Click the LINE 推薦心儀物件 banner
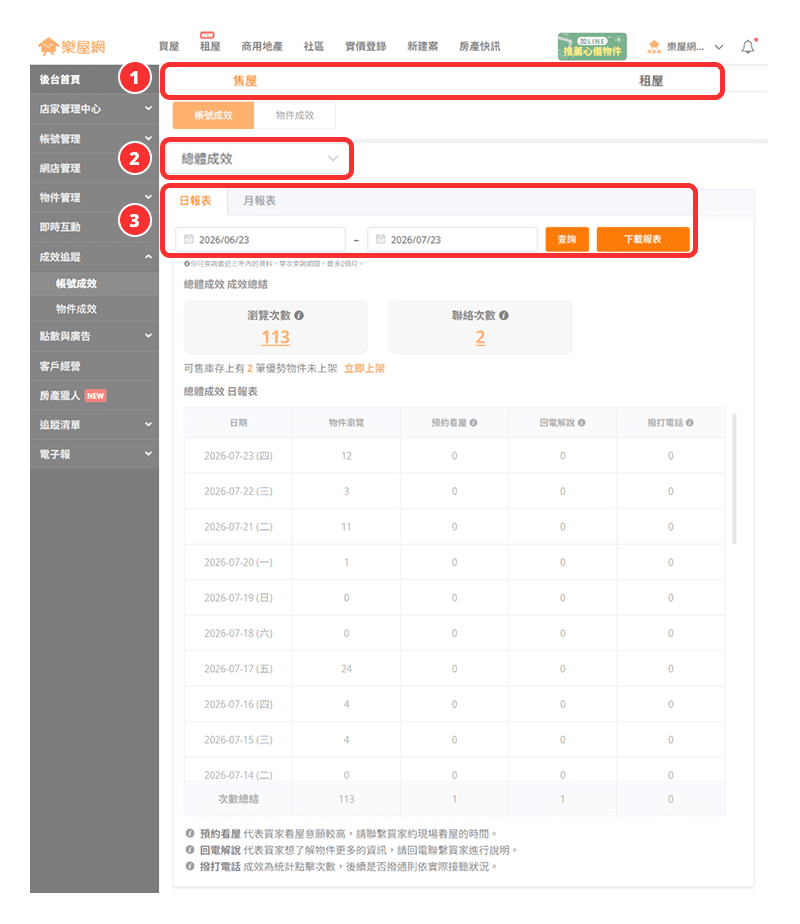Image resolution: width=800 pixels, height=924 pixels. [592, 46]
